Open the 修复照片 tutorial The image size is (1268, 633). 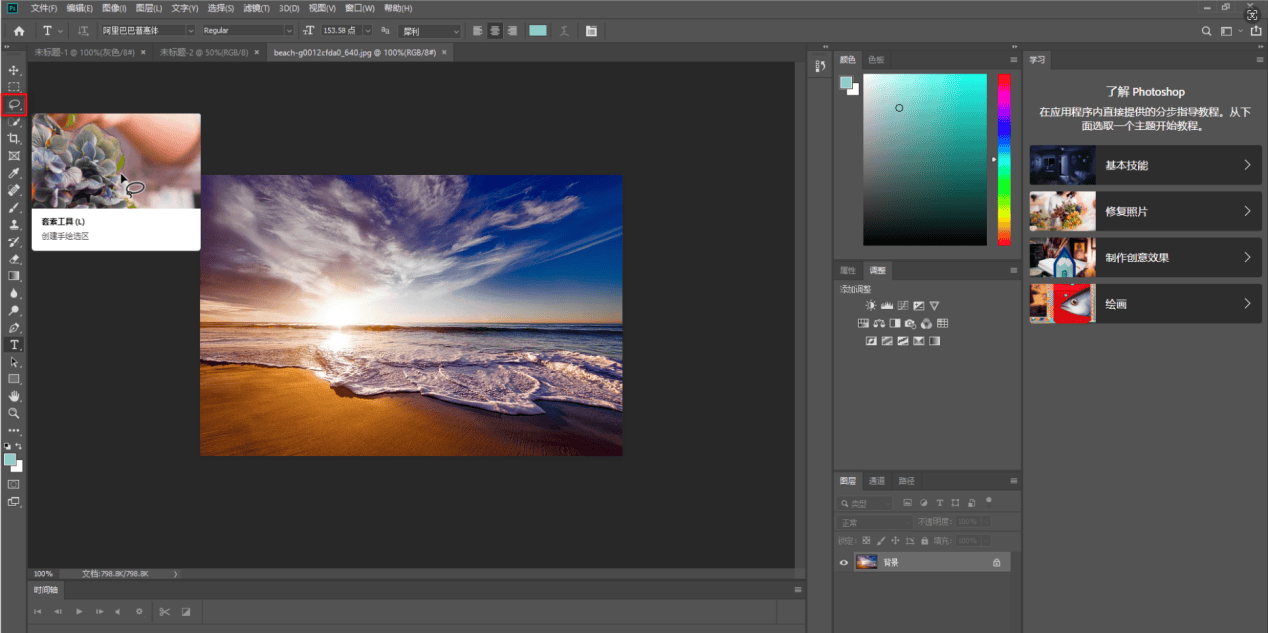click(1146, 211)
